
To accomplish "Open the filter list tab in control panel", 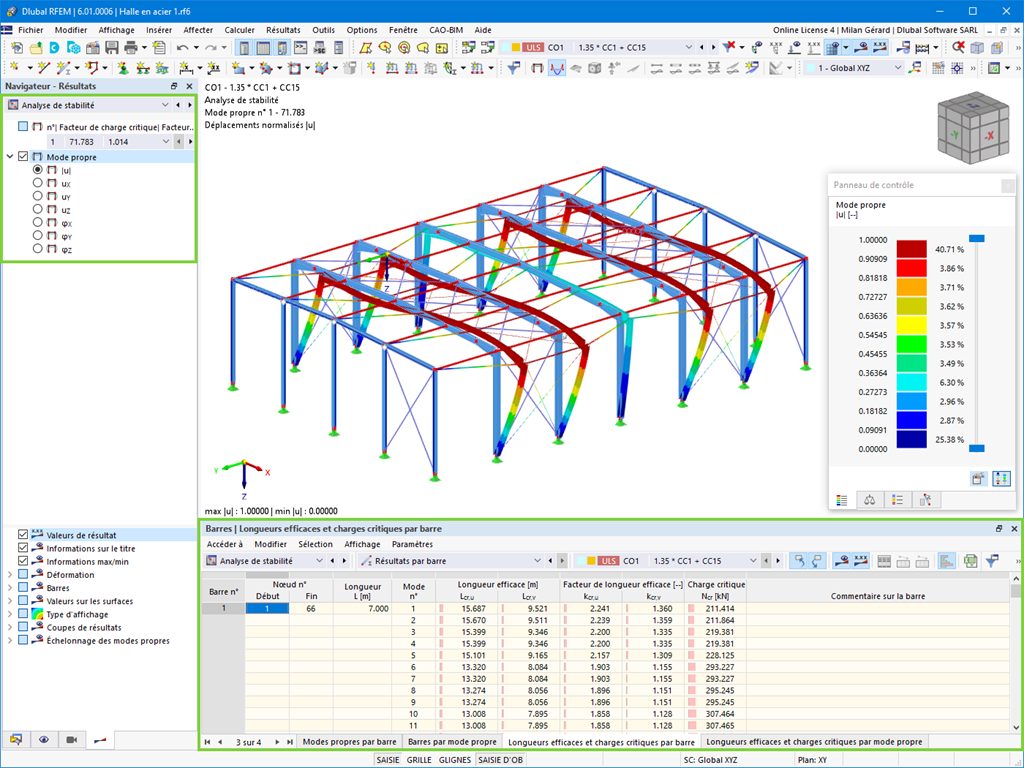I will [897, 500].
